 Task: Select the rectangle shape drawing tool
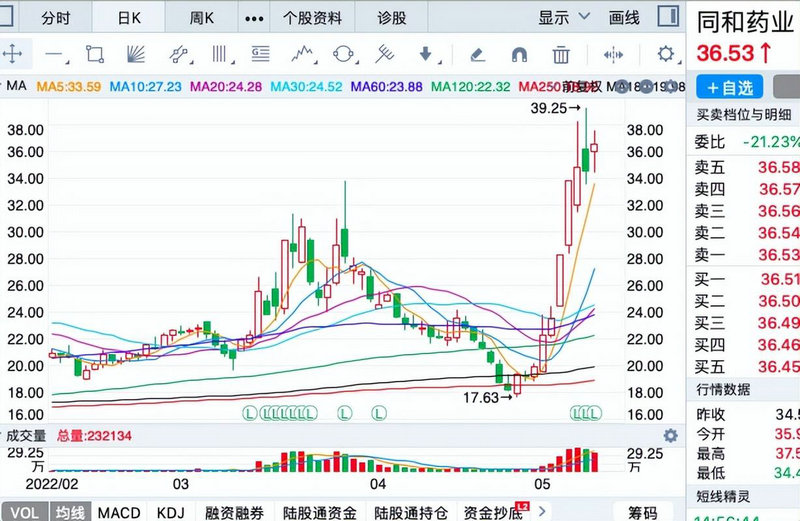(x=95, y=53)
